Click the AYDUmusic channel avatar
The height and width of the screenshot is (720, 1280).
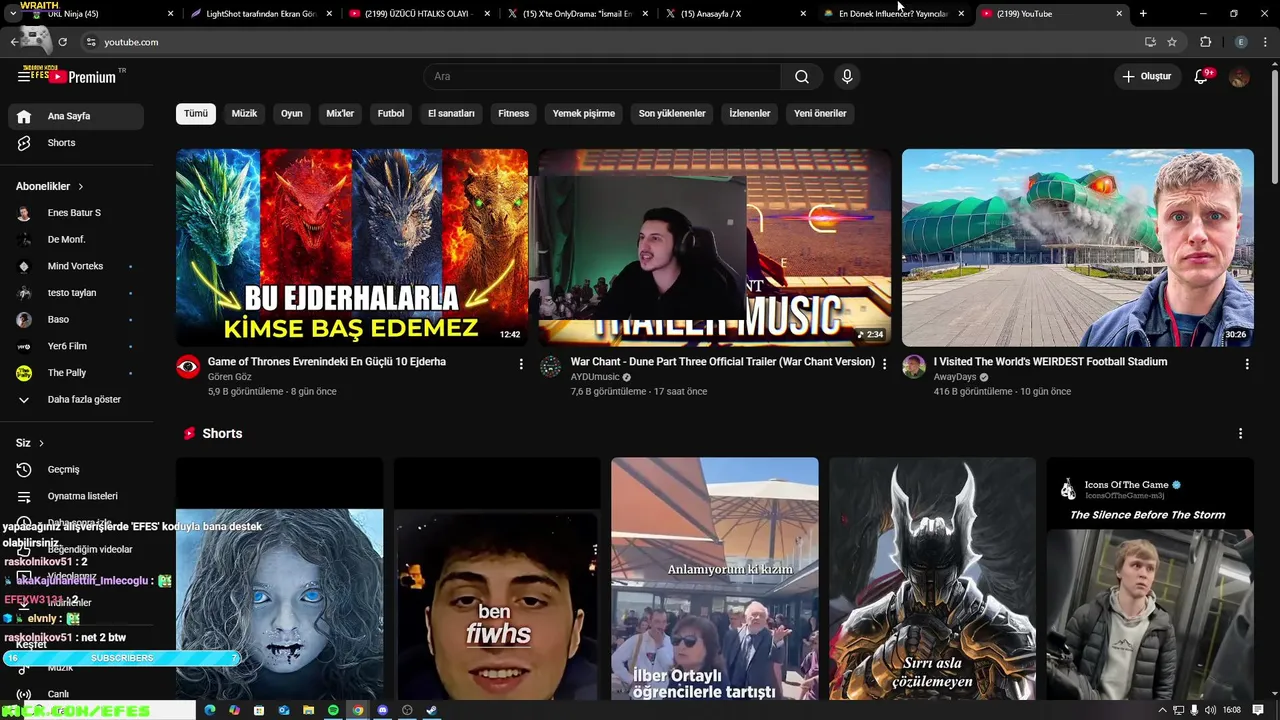point(551,366)
